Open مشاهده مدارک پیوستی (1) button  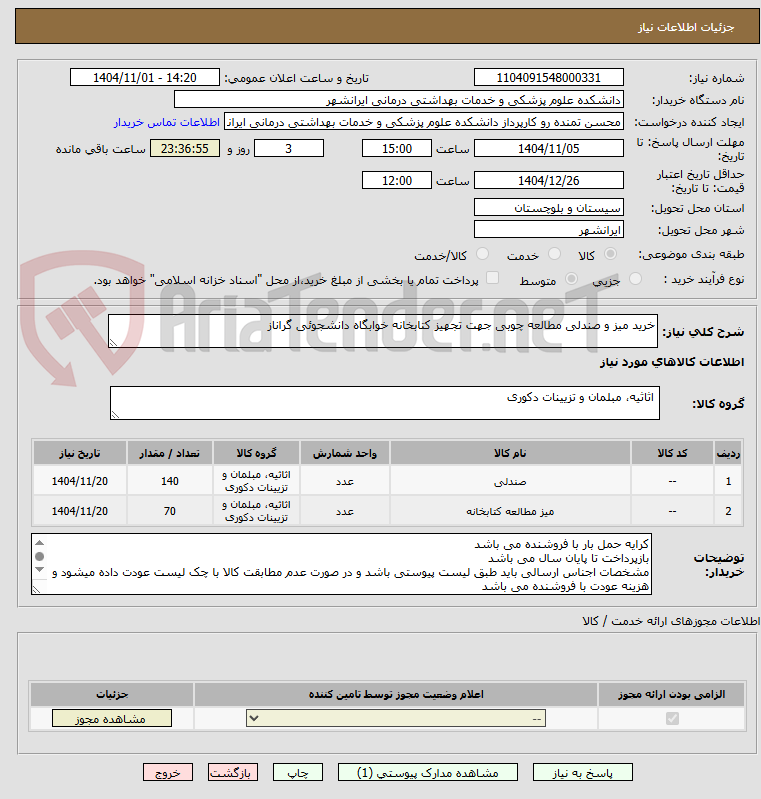coord(428,773)
